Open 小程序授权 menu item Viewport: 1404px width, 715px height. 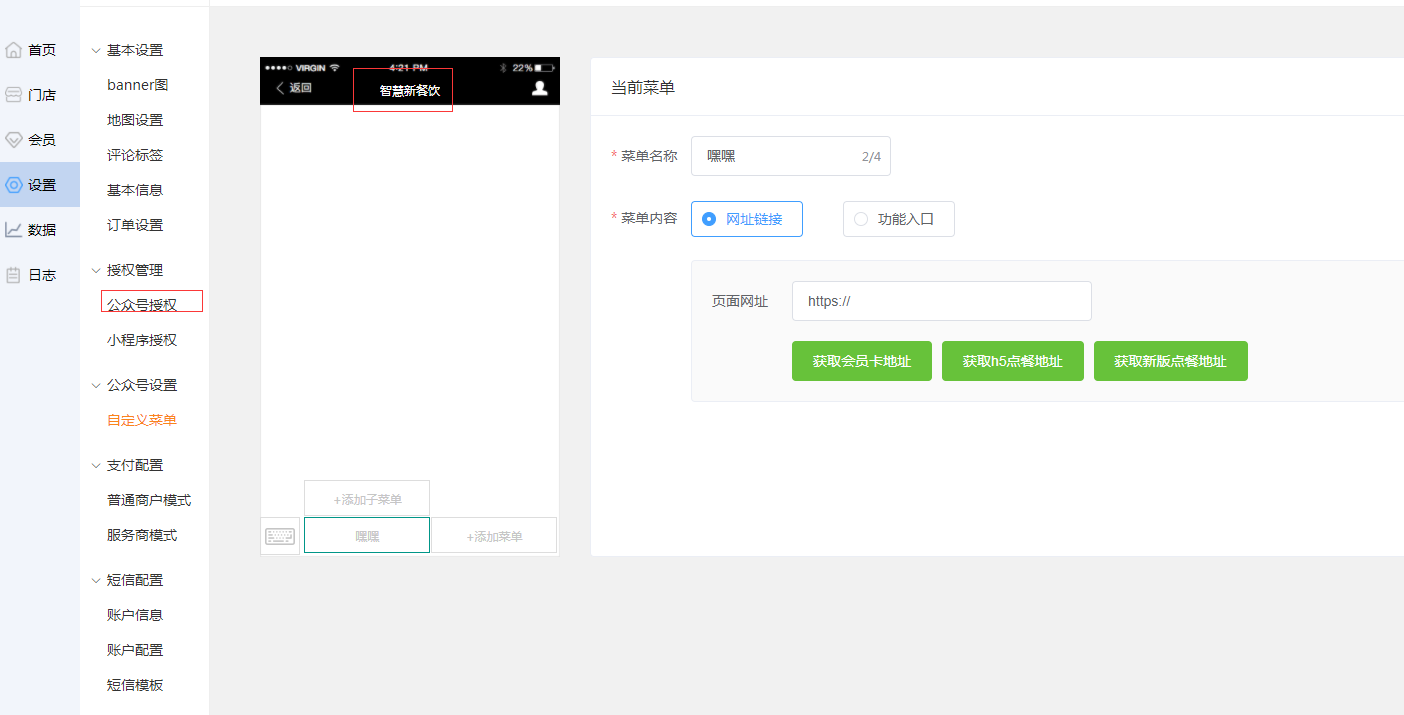[x=142, y=340]
